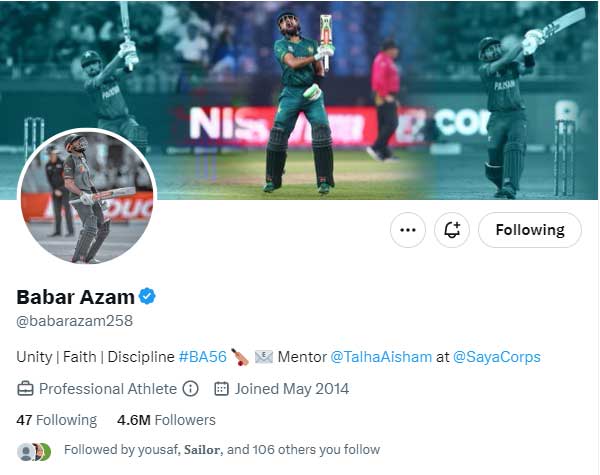The width and height of the screenshot is (600, 475).
Task: Click the info icon beside Professional Athlete
Action: coord(190,389)
